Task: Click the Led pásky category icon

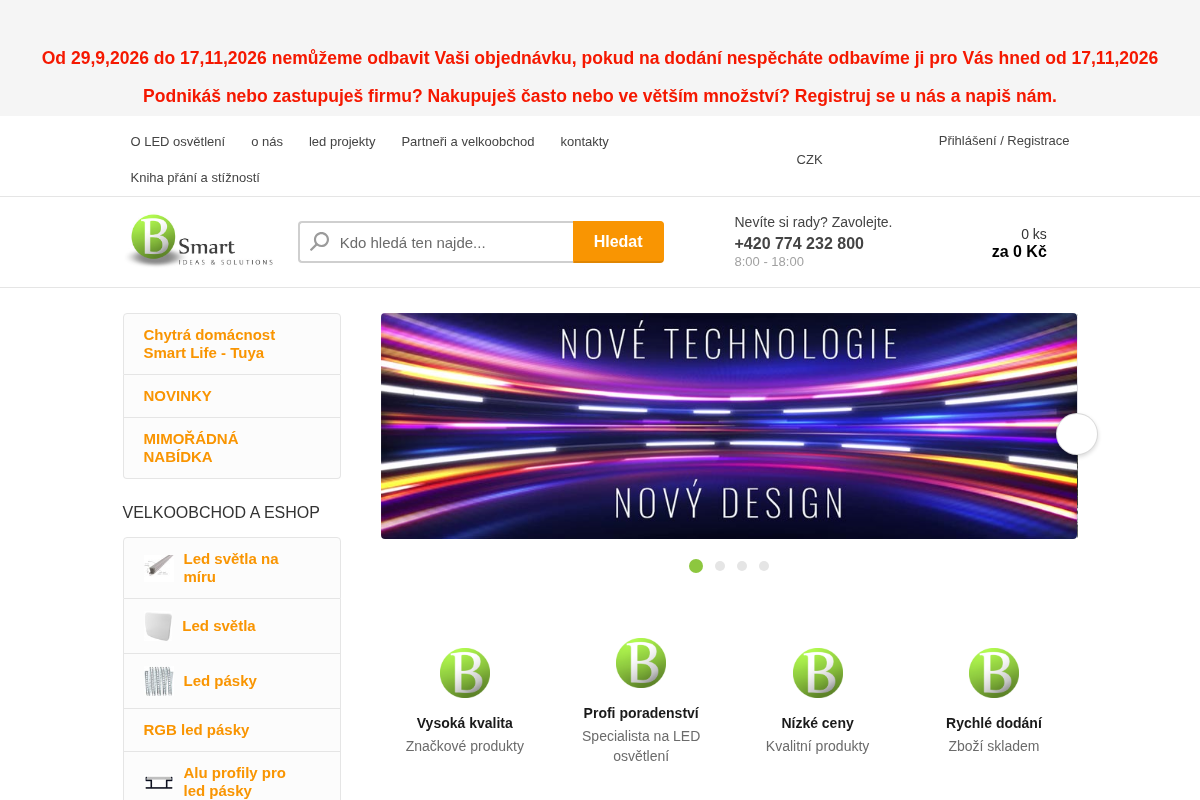Action: [159, 681]
